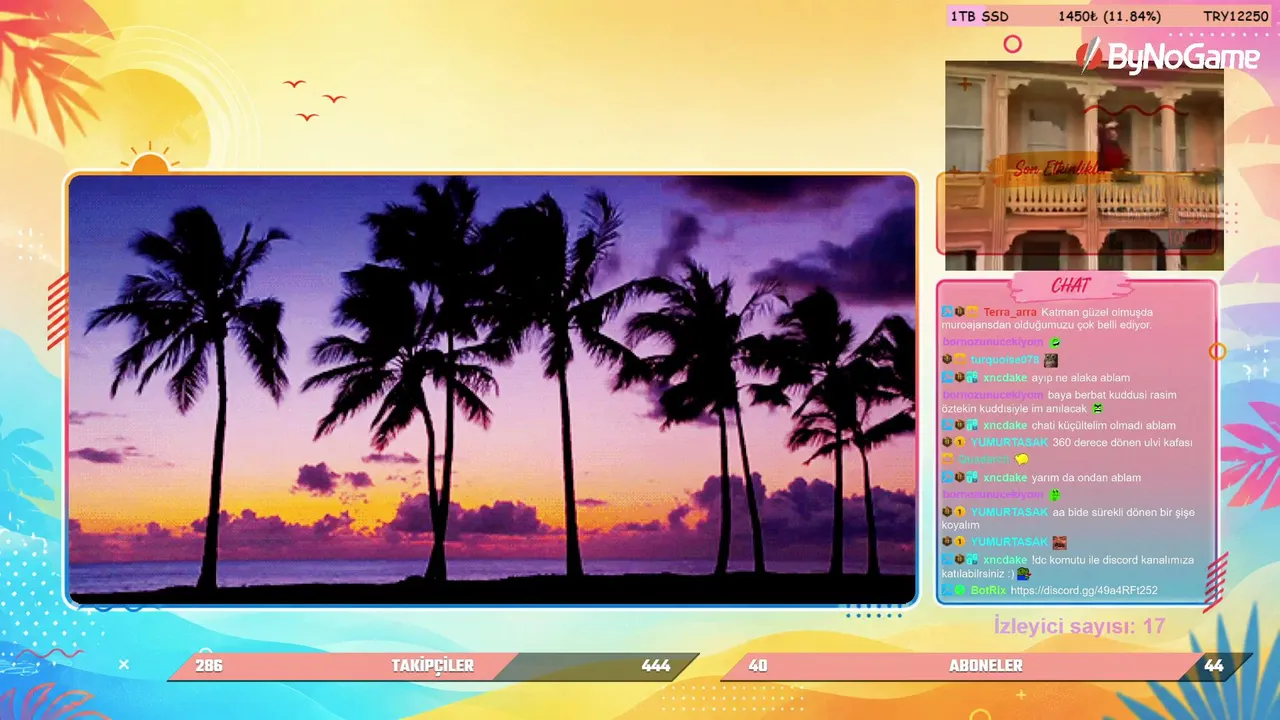Click the "İzleyici sayısı: 17" viewer count
Screen dimensions: 1280x720
(1080, 627)
